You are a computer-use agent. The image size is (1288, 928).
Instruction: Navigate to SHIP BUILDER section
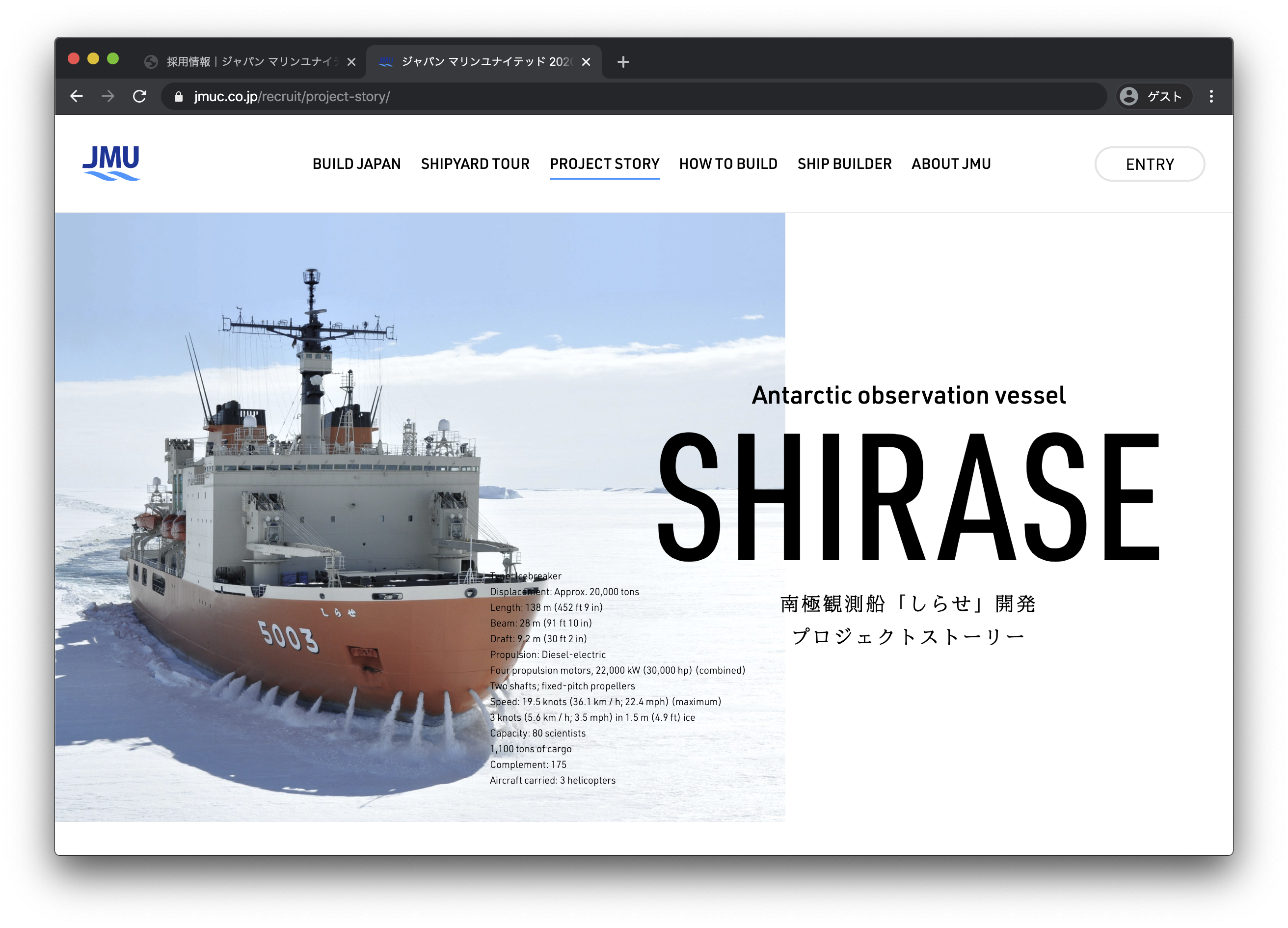pyautogui.click(x=844, y=164)
